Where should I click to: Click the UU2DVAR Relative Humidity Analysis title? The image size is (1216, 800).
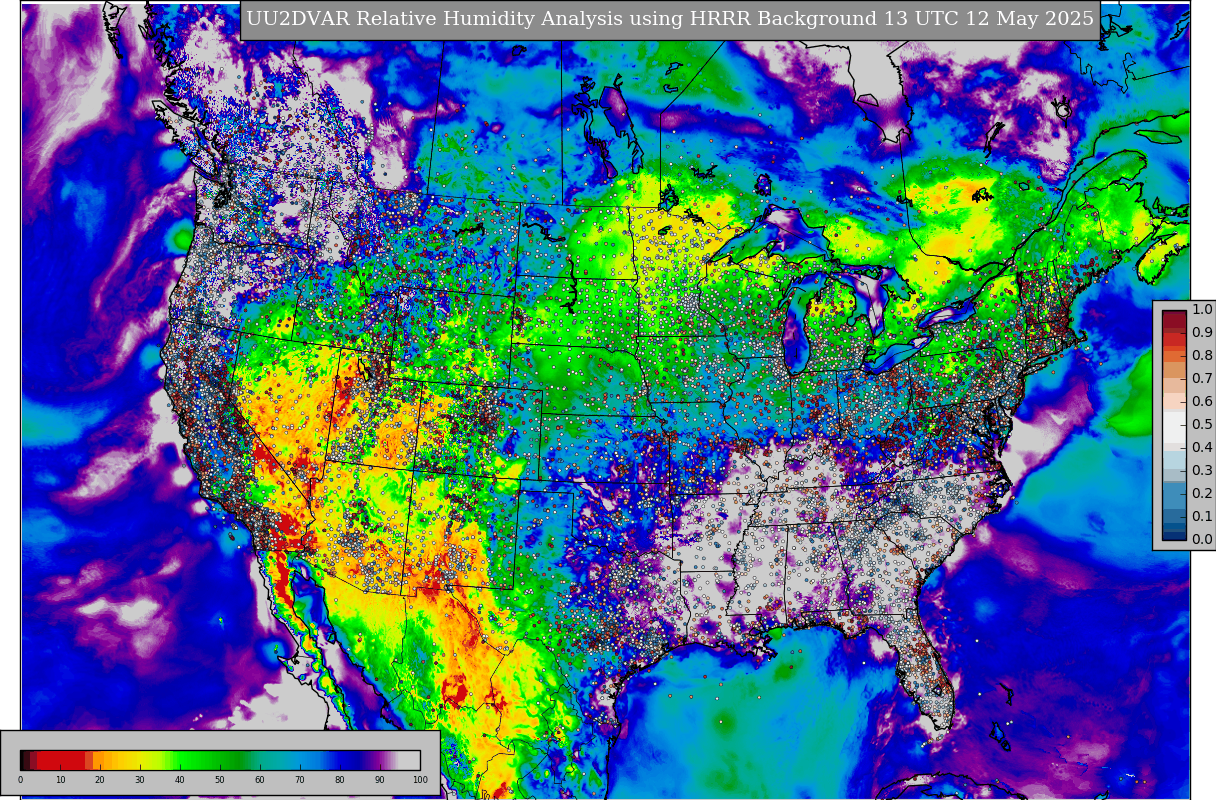tap(670, 19)
